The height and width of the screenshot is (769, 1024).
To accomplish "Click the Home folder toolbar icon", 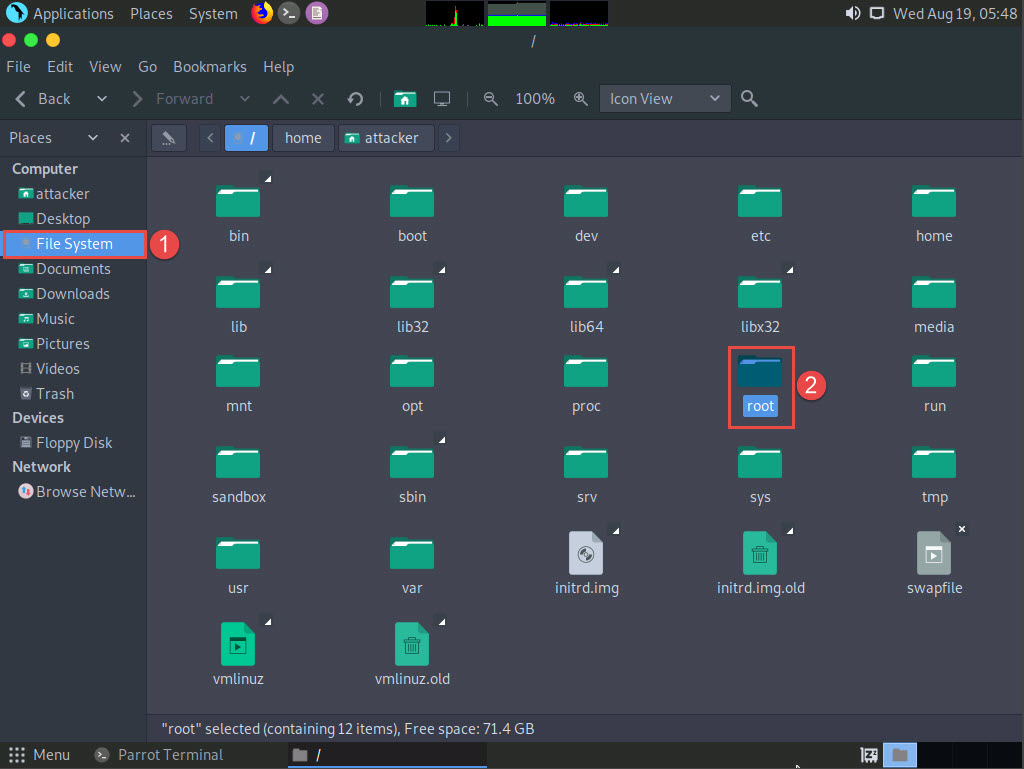I will pyautogui.click(x=405, y=99).
